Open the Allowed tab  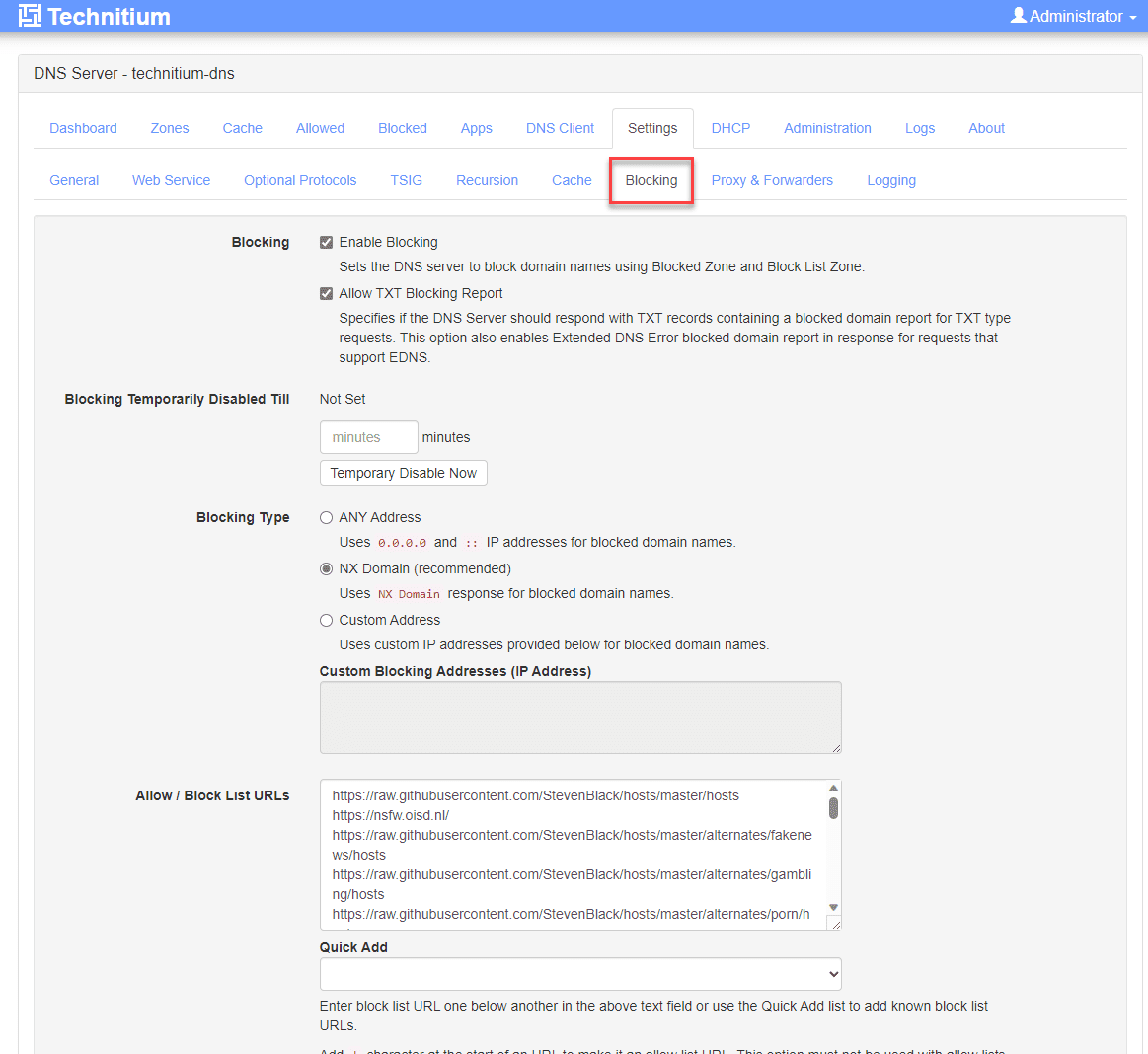pos(320,129)
